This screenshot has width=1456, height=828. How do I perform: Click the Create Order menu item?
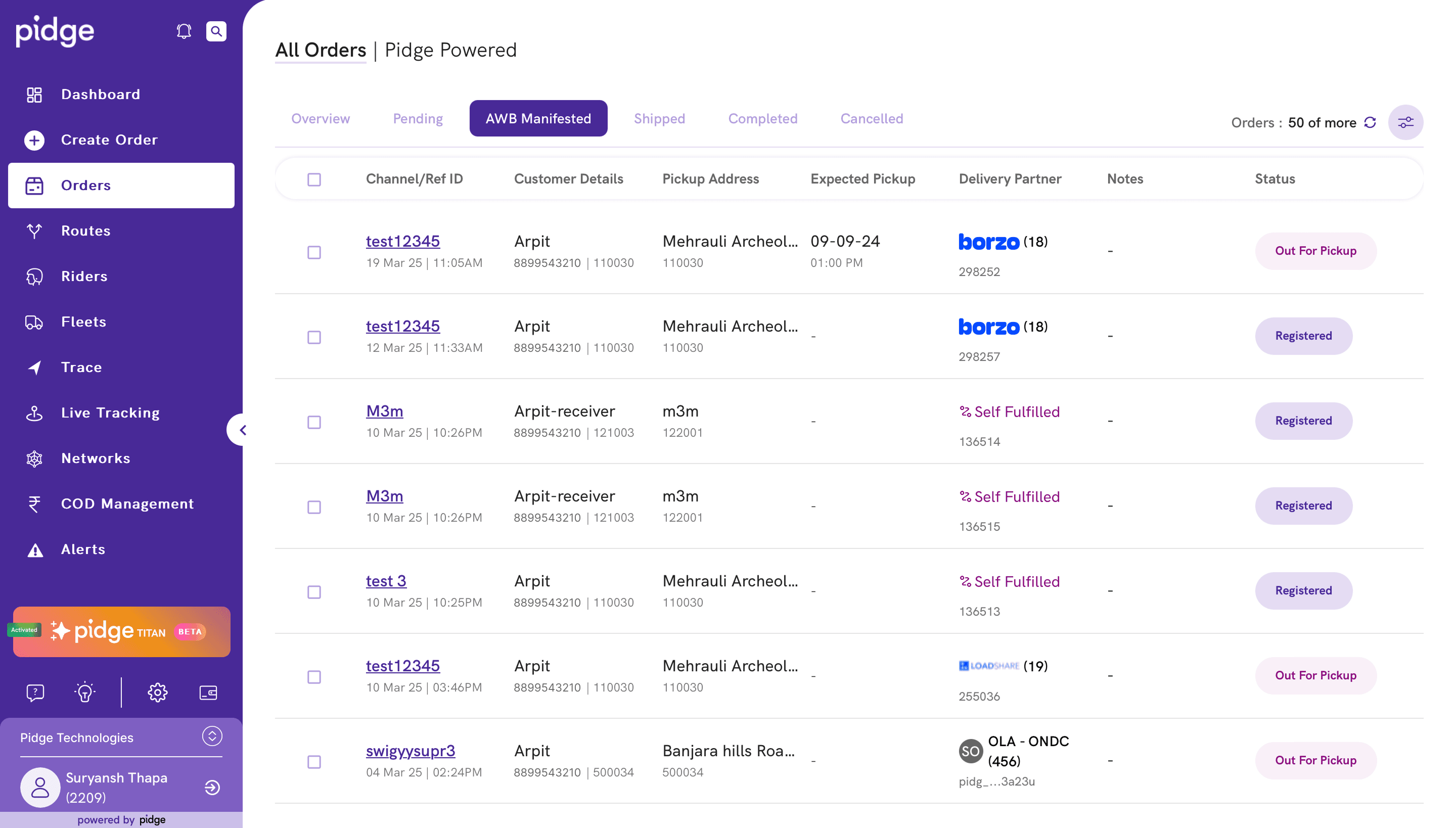click(109, 140)
